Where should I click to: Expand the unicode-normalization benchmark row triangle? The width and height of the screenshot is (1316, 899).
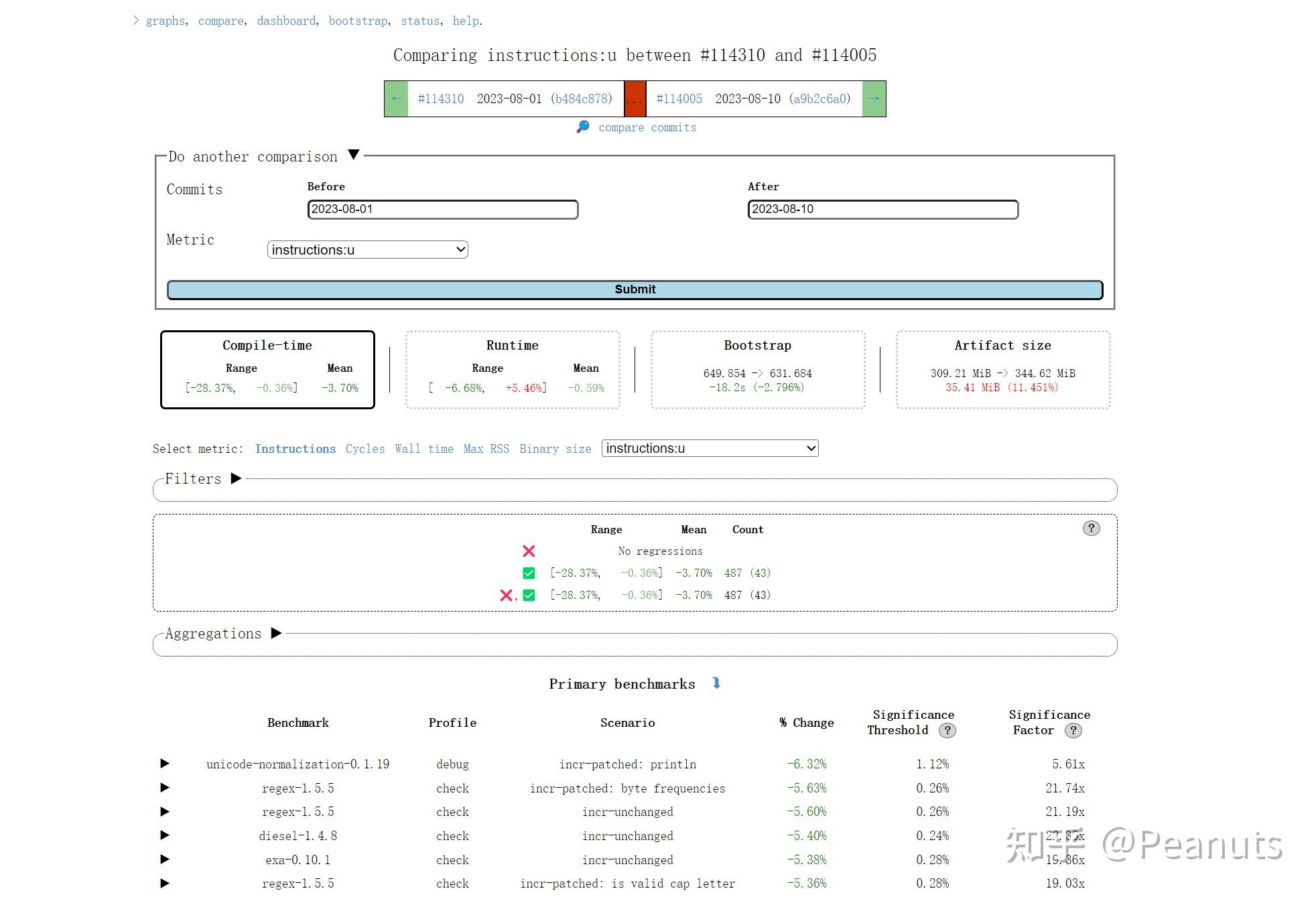164,764
